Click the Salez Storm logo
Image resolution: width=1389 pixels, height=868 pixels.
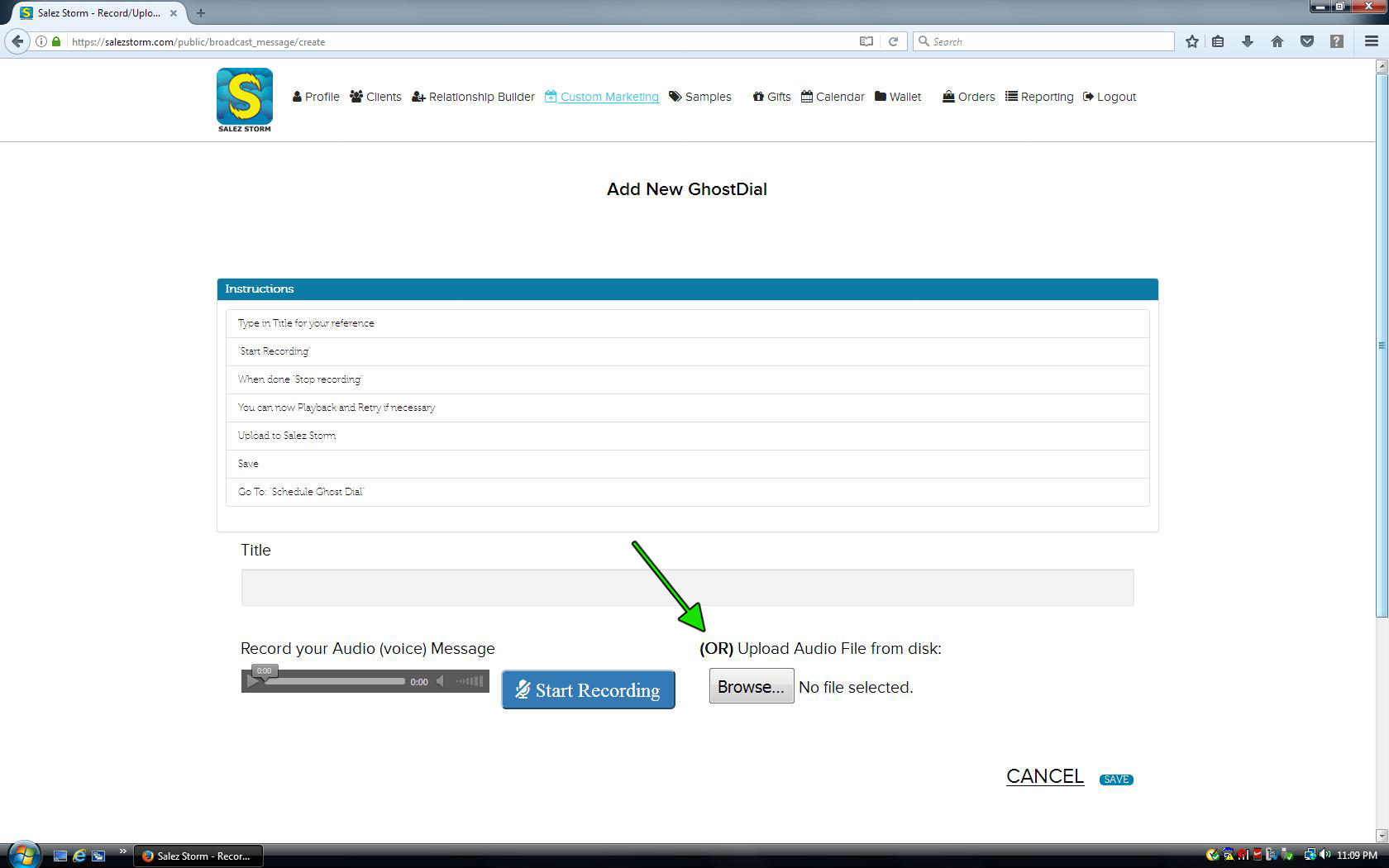tap(245, 99)
